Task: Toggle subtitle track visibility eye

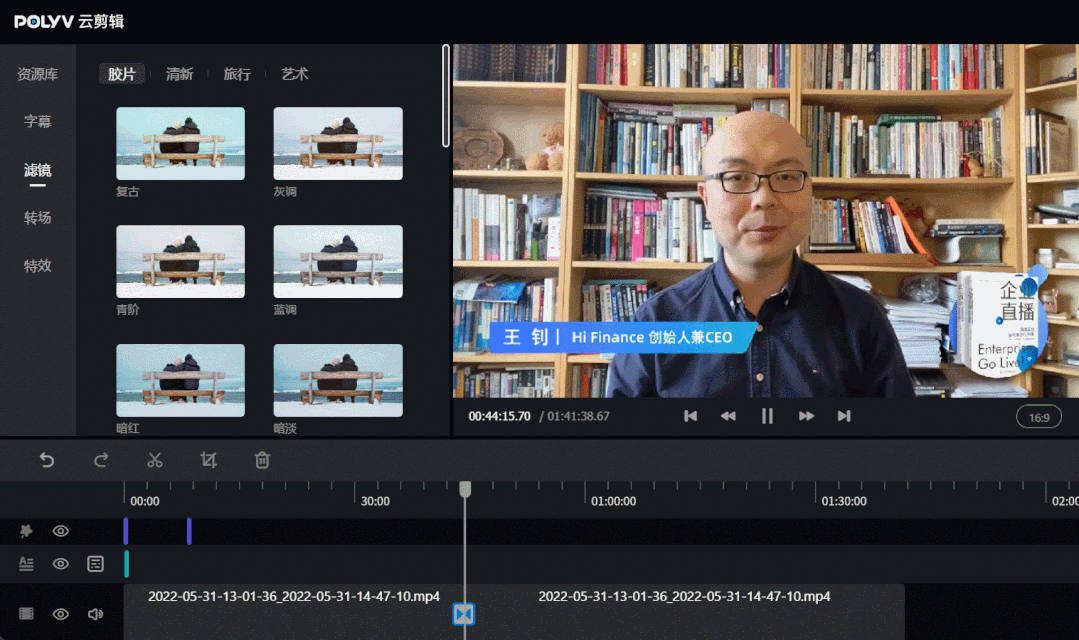Action: pos(61,564)
